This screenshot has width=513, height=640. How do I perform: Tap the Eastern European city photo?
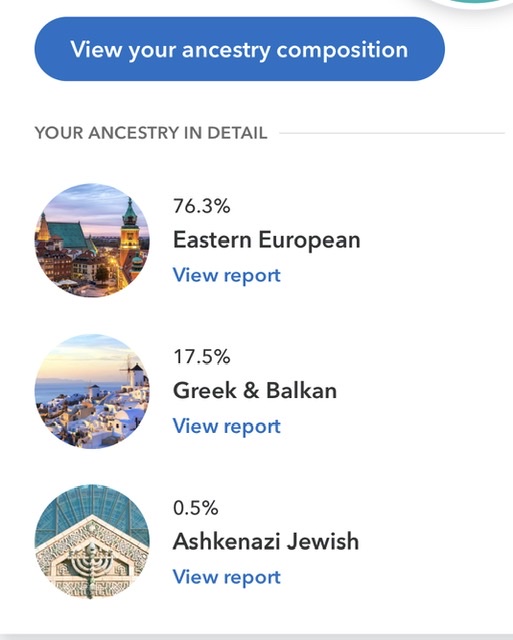click(x=92, y=240)
